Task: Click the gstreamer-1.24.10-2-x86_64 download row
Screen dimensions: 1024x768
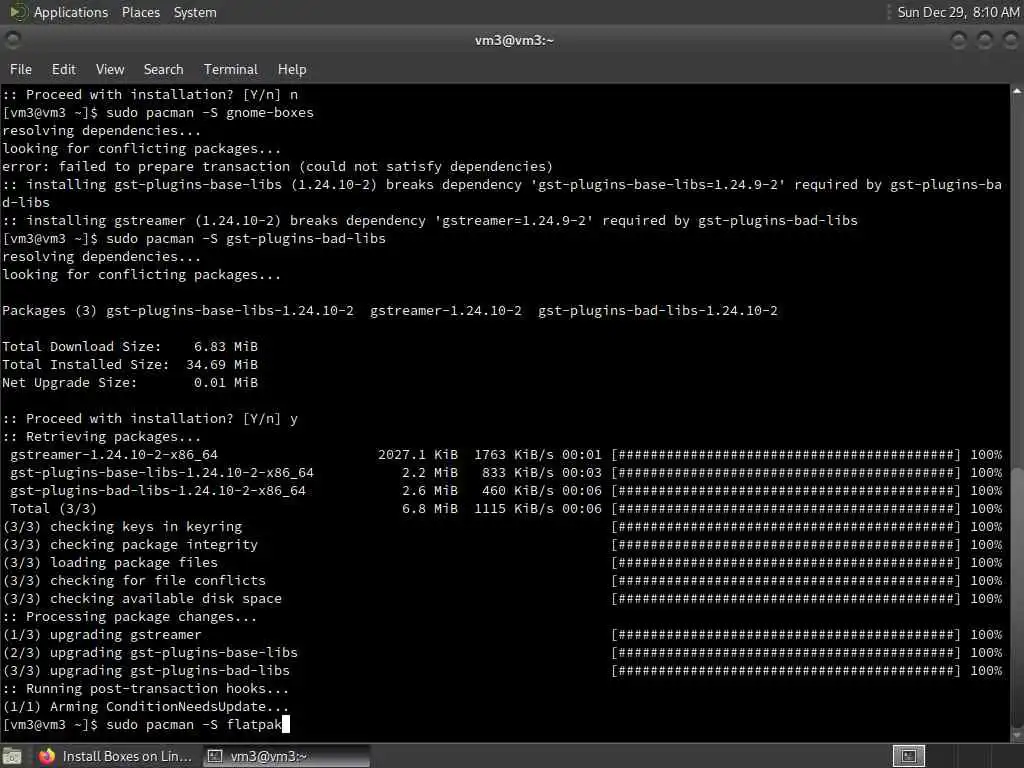Action: [505, 455]
